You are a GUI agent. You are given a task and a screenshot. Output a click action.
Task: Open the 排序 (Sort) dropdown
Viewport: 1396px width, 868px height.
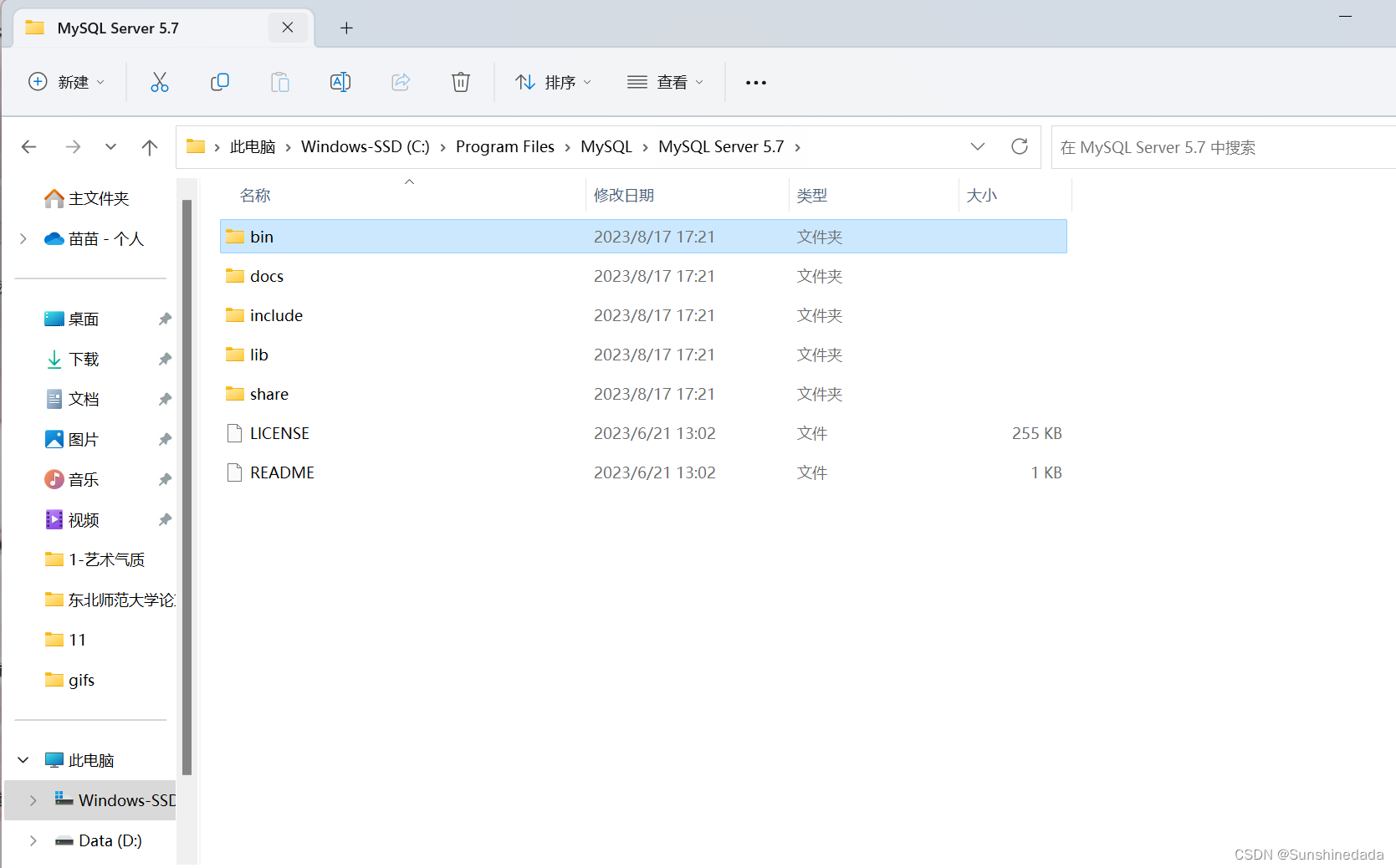pos(554,82)
